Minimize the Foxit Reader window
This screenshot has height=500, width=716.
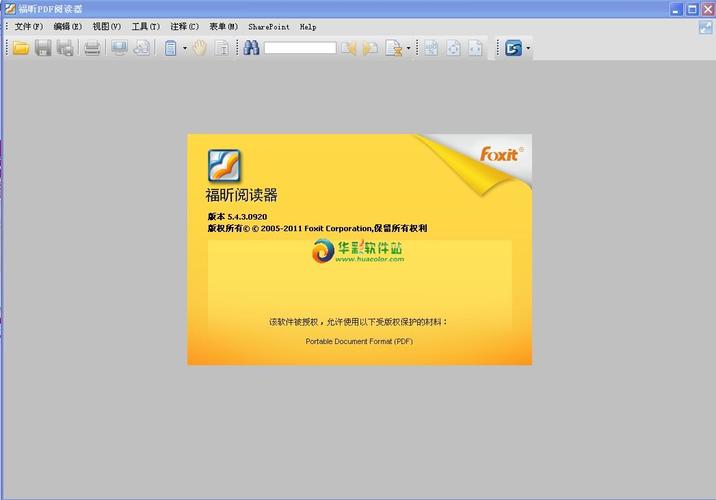677,9
